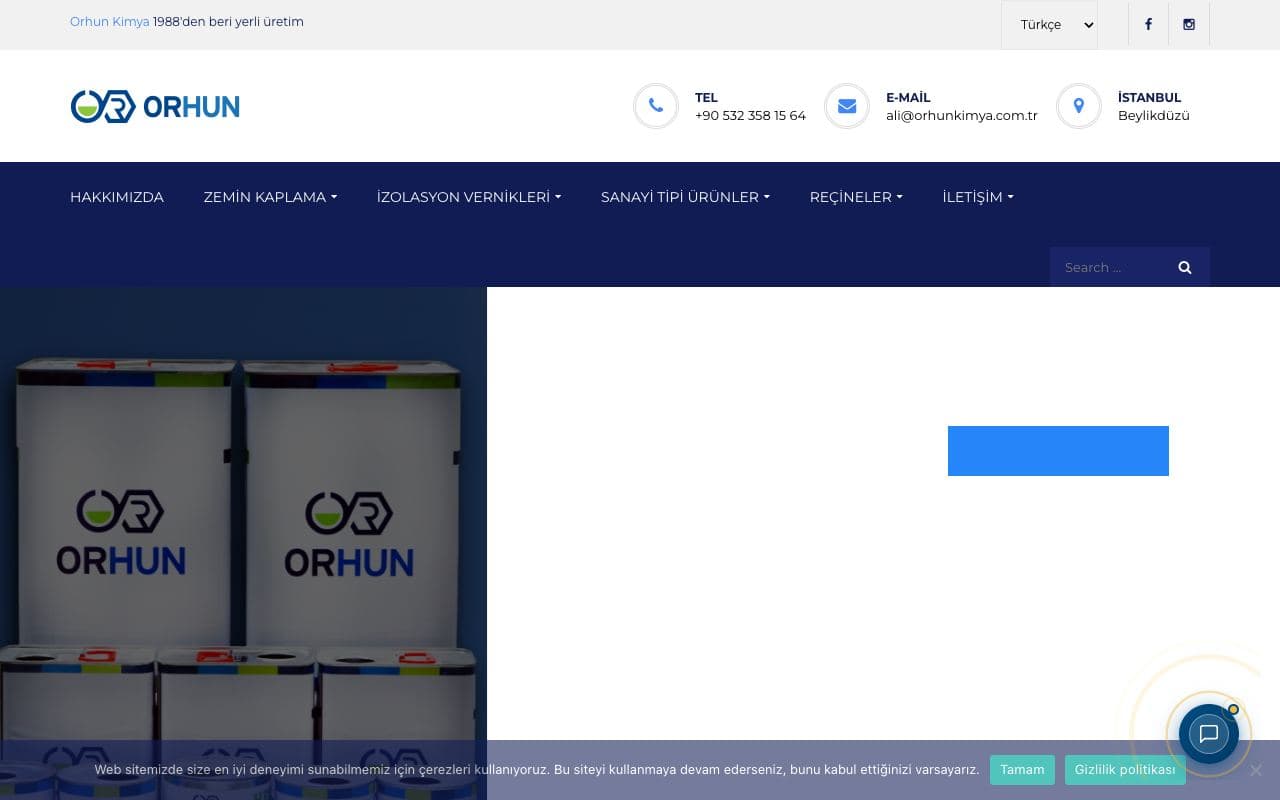1280x800 pixels.
Task: Expand the İLETİŞİM menu
Action: point(978,197)
